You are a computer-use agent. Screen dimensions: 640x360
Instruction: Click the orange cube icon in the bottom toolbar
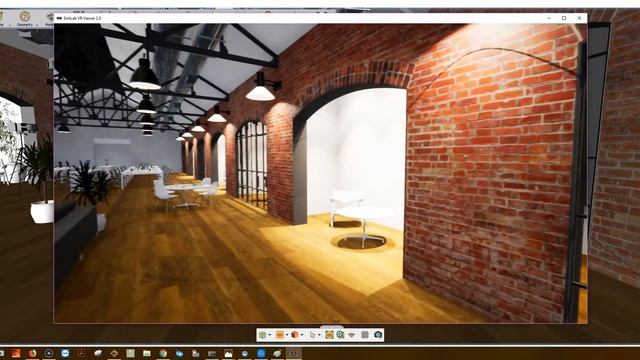(280, 335)
